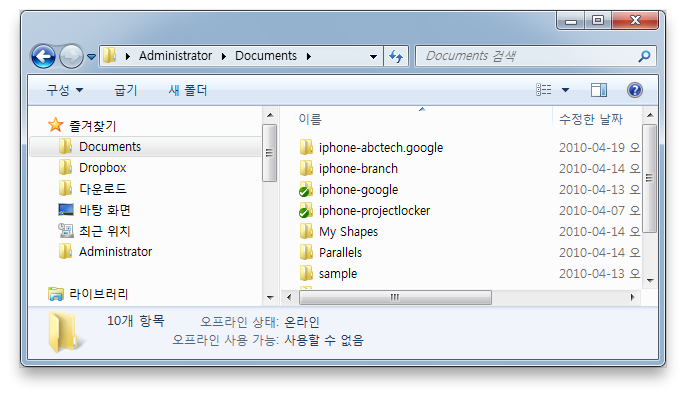This screenshot has width=686, height=397.
Task: Click the file list vertical scrollbar thumb
Action: (650, 178)
